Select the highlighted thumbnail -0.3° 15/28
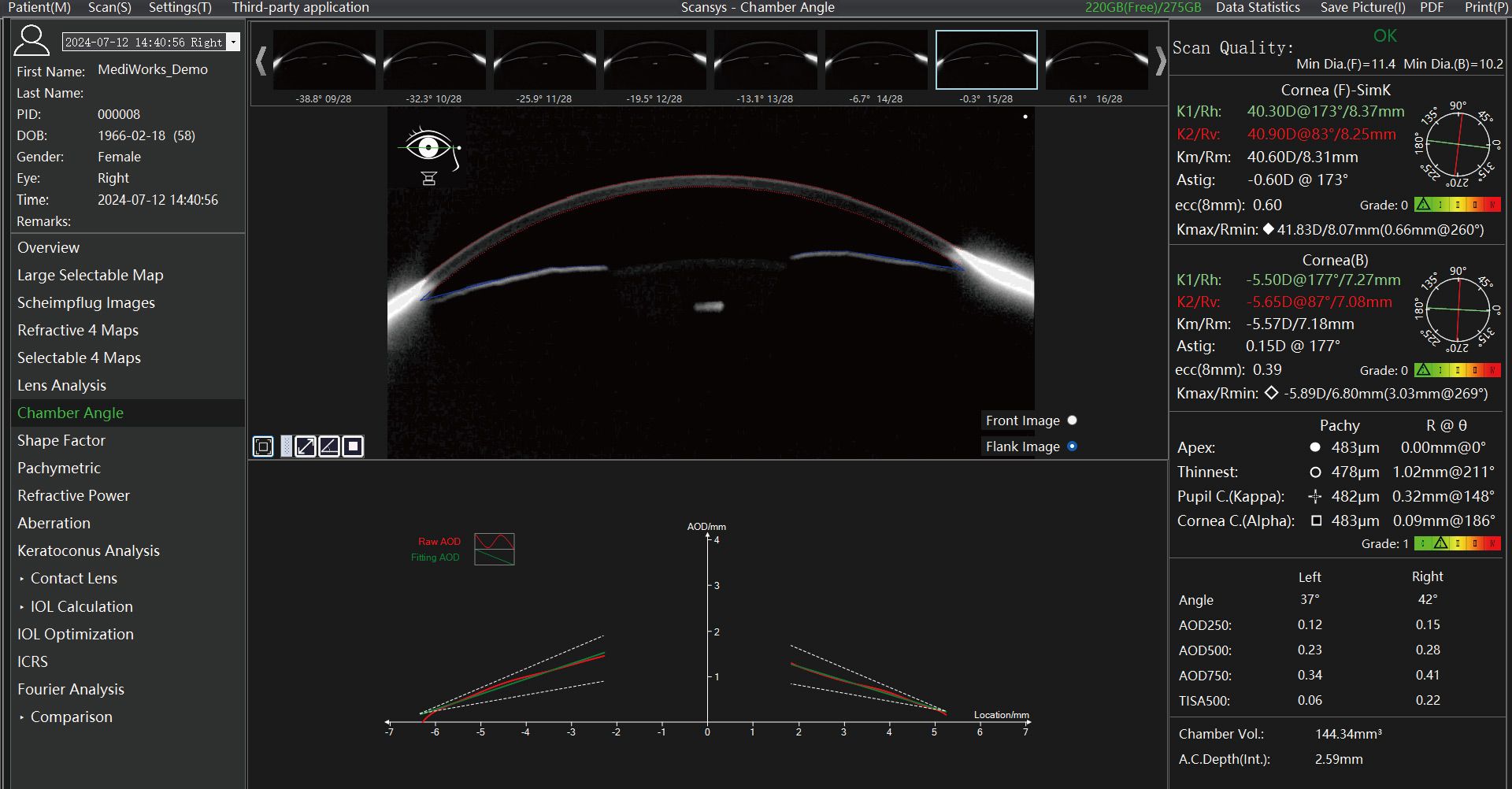 tap(987, 61)
